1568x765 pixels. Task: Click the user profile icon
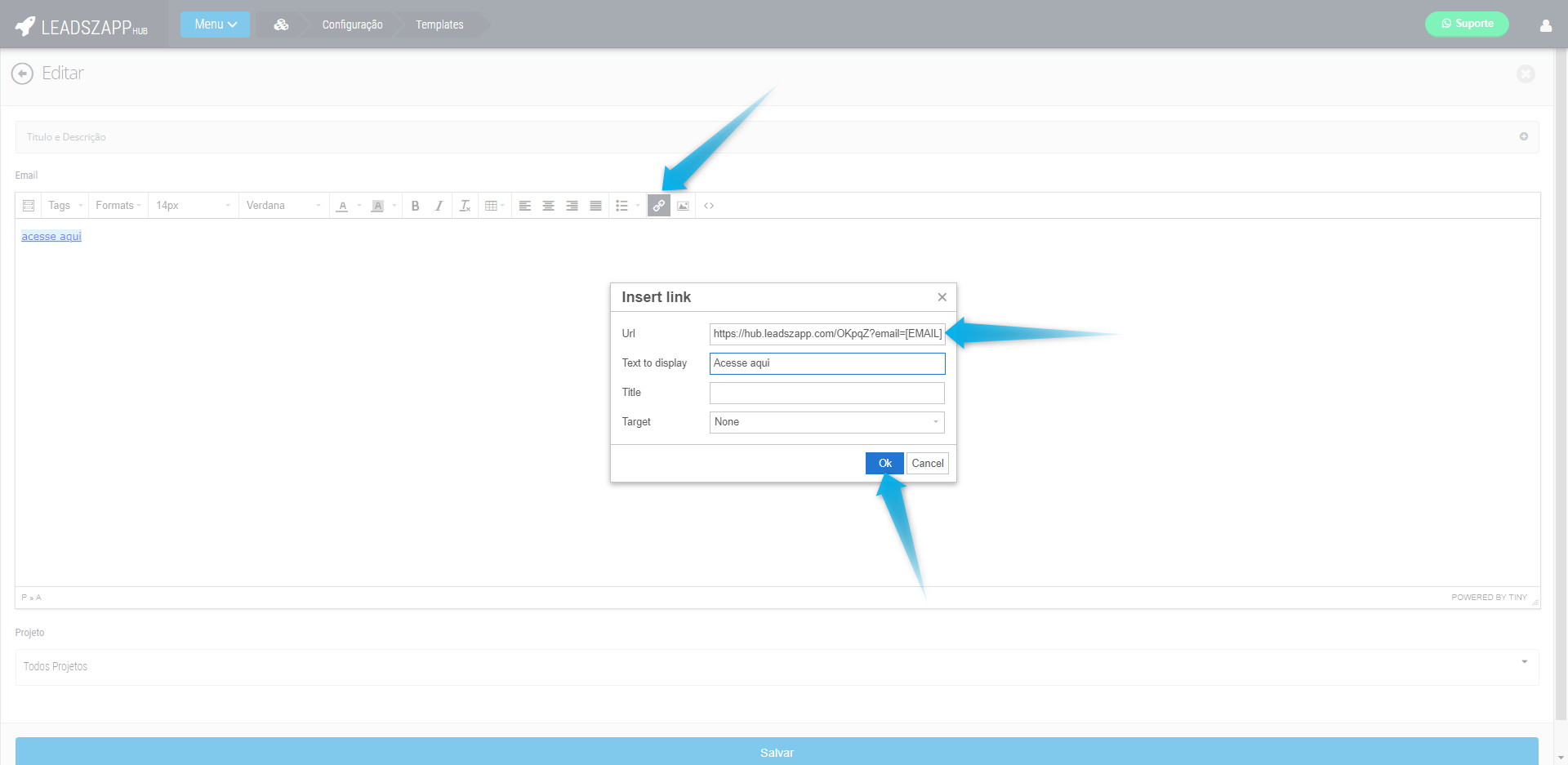1545,25
